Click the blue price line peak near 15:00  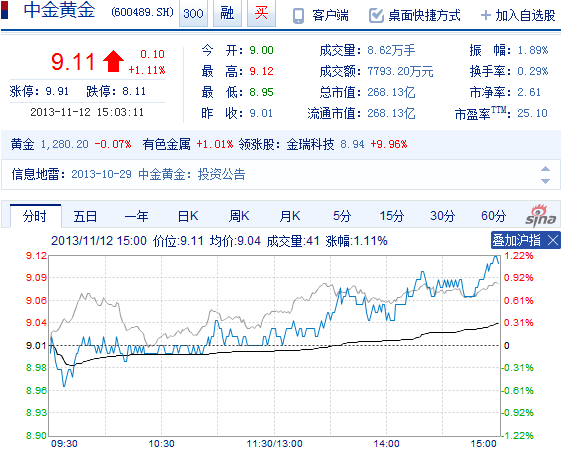tap(496, 256)
